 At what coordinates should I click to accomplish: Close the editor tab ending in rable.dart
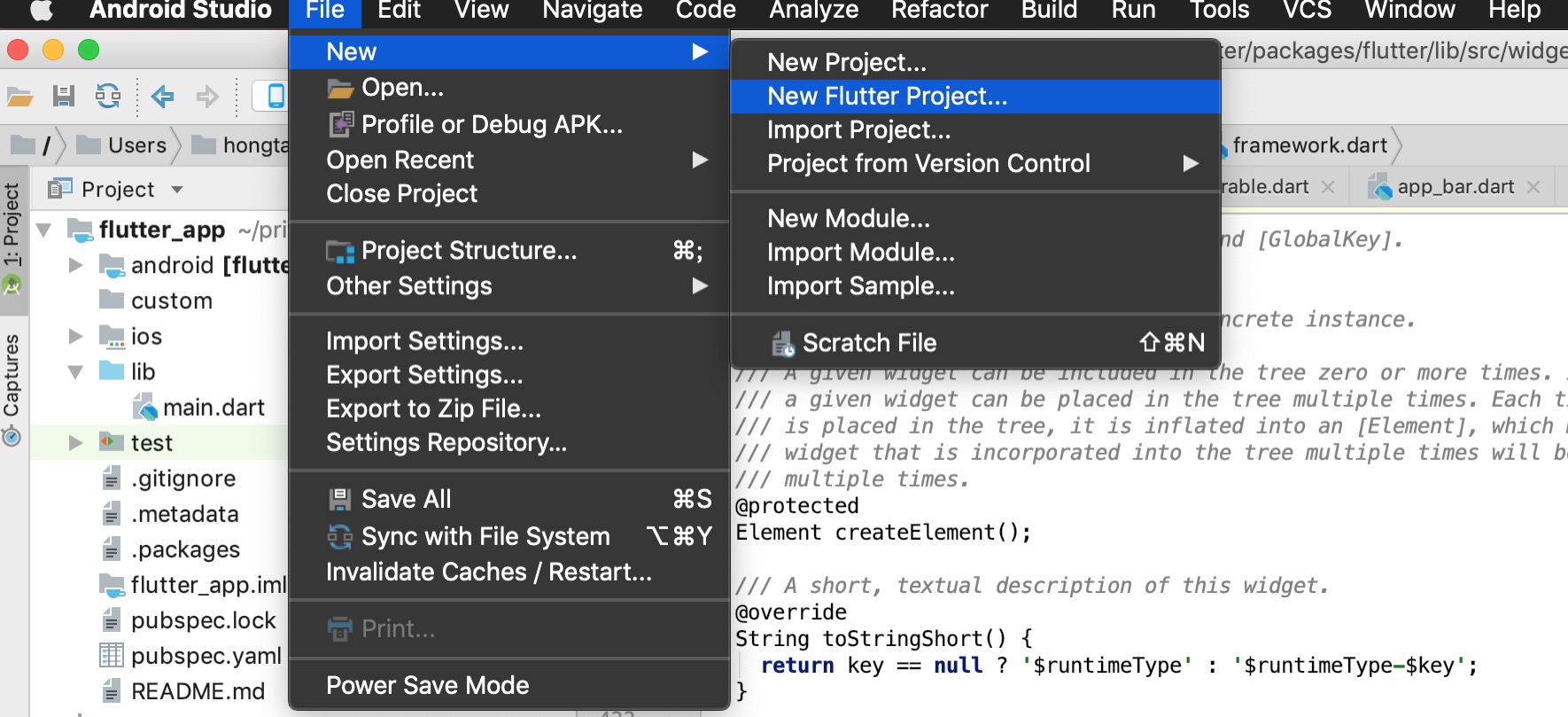click(x=1328, y=187)
